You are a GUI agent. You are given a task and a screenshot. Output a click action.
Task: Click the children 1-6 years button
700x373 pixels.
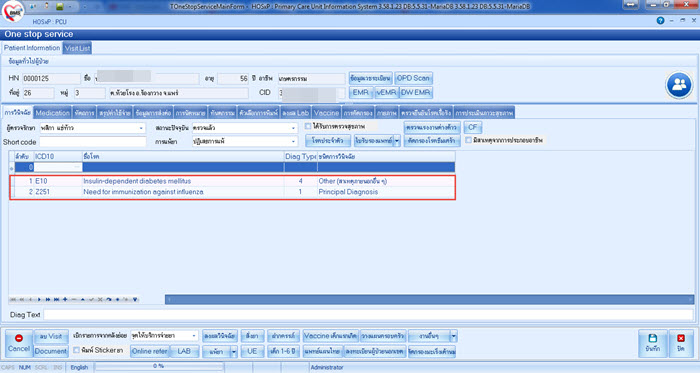click(x=283, y=351)
